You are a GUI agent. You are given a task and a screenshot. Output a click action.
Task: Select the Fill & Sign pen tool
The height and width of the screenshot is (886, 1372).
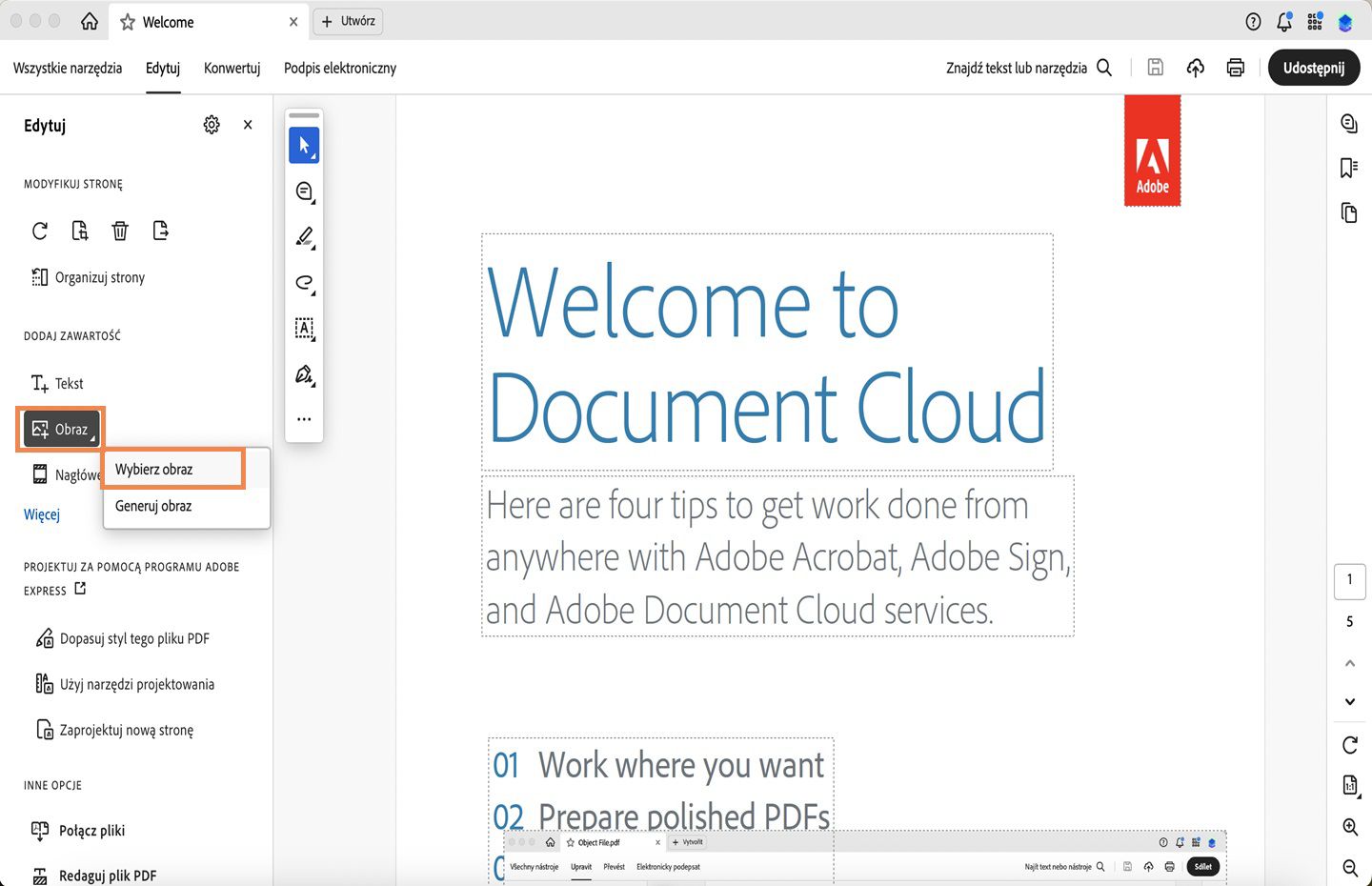point(304,374)
